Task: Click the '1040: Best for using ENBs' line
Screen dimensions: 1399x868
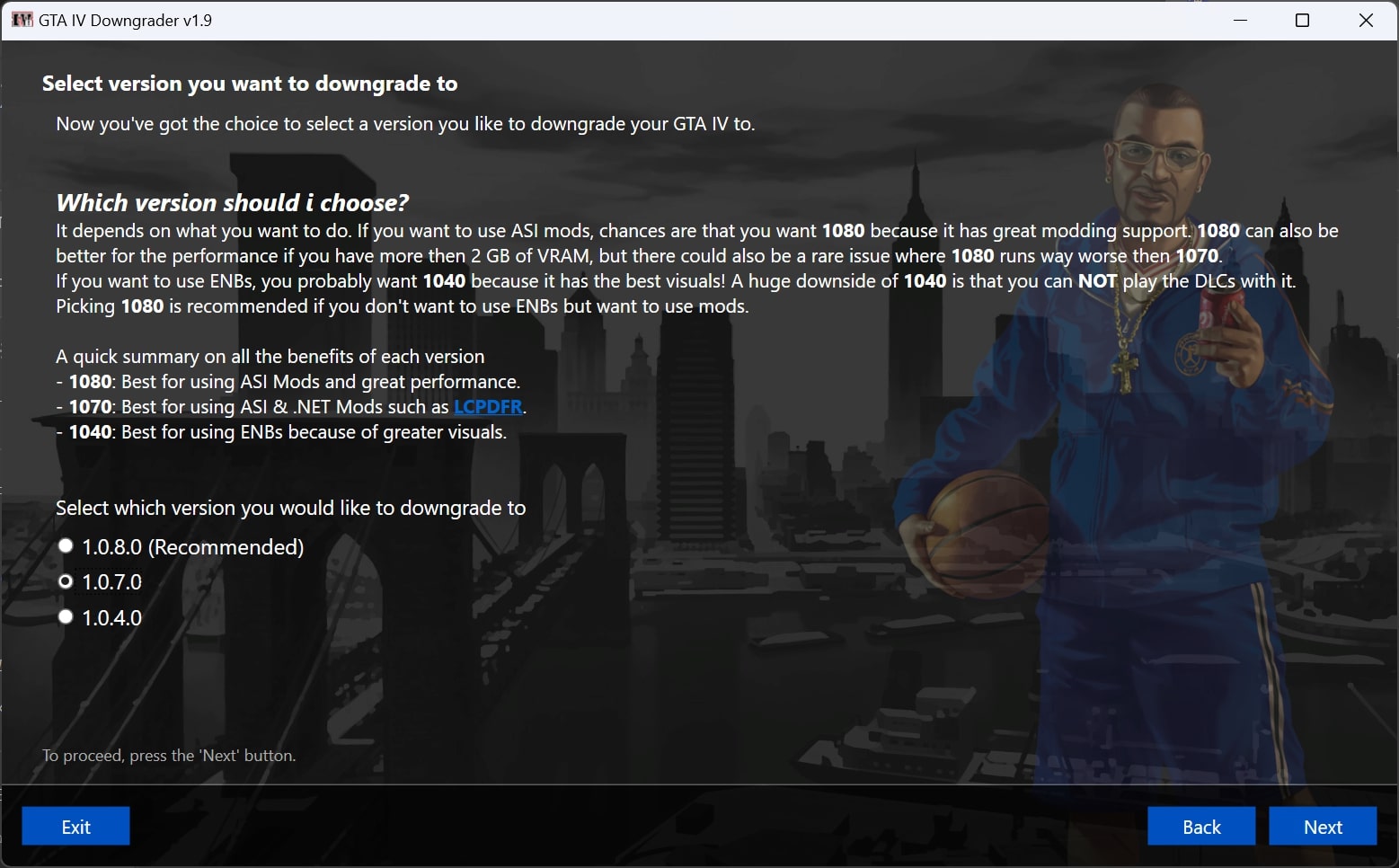Action: (x=281, y=432)
